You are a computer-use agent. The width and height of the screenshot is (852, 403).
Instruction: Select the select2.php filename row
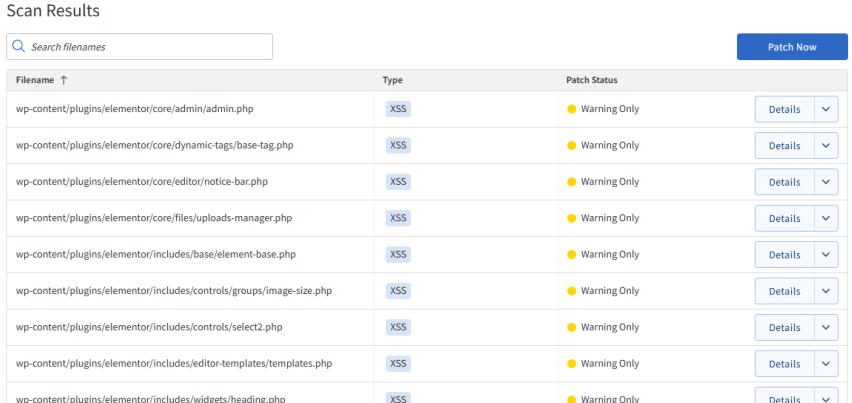tap(149, 327)
